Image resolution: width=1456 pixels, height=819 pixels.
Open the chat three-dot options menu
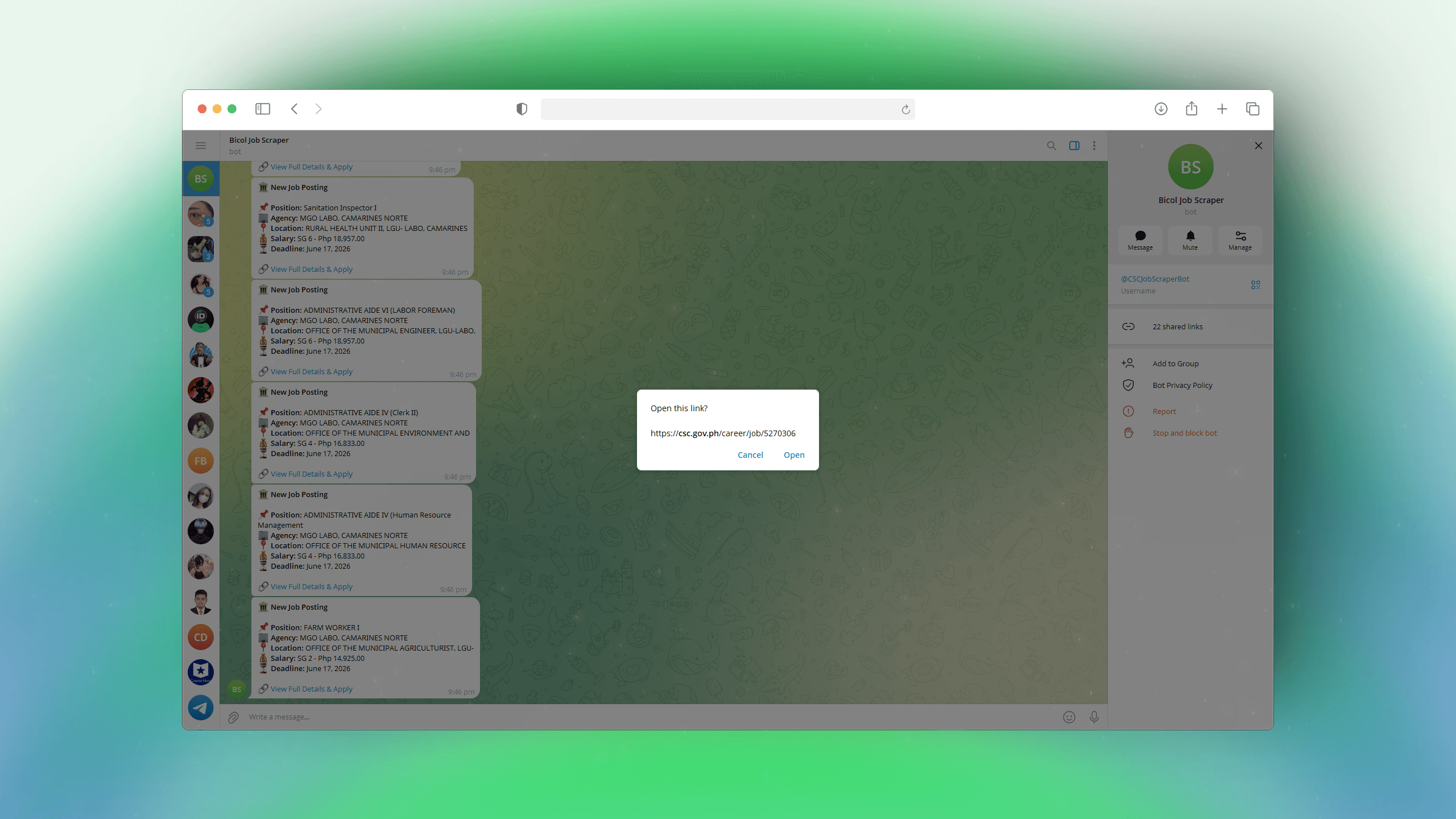pyautogui.click(x=1094, y=146)
